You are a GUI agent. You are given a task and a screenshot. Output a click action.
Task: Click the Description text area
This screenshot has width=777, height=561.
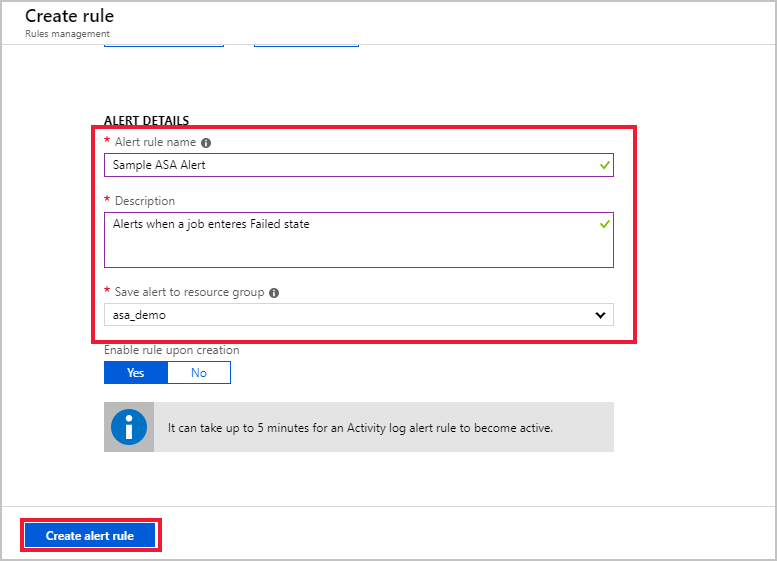(x=359, y=240)
